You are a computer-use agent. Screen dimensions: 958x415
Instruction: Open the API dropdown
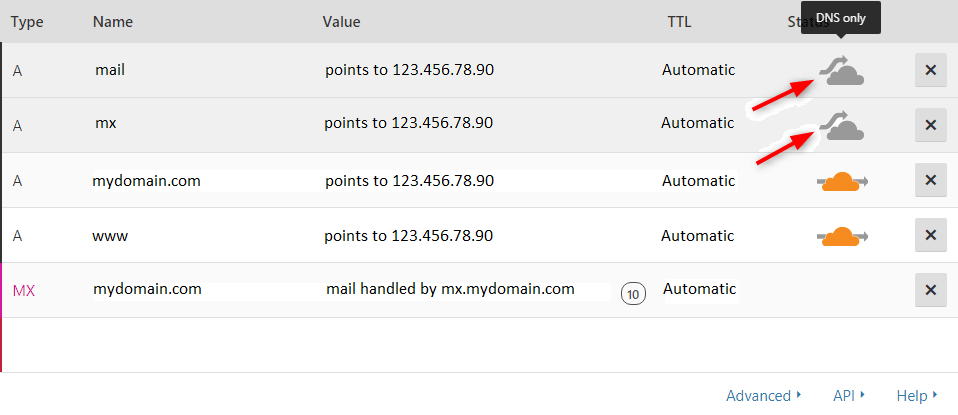848,395
